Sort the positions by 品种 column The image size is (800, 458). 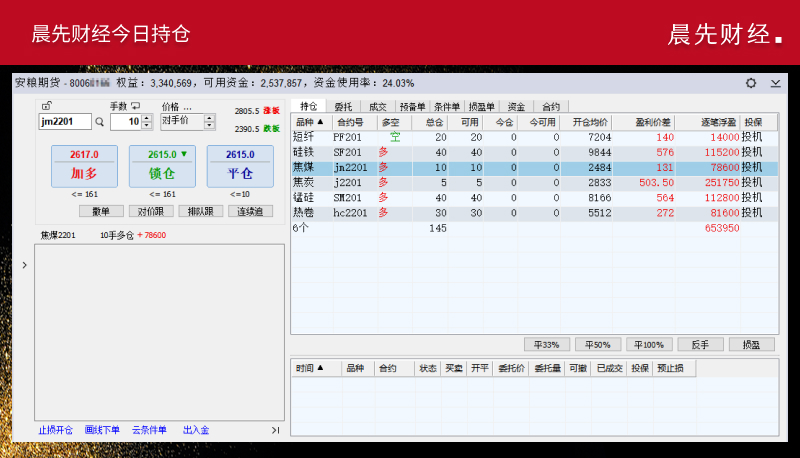310,122
